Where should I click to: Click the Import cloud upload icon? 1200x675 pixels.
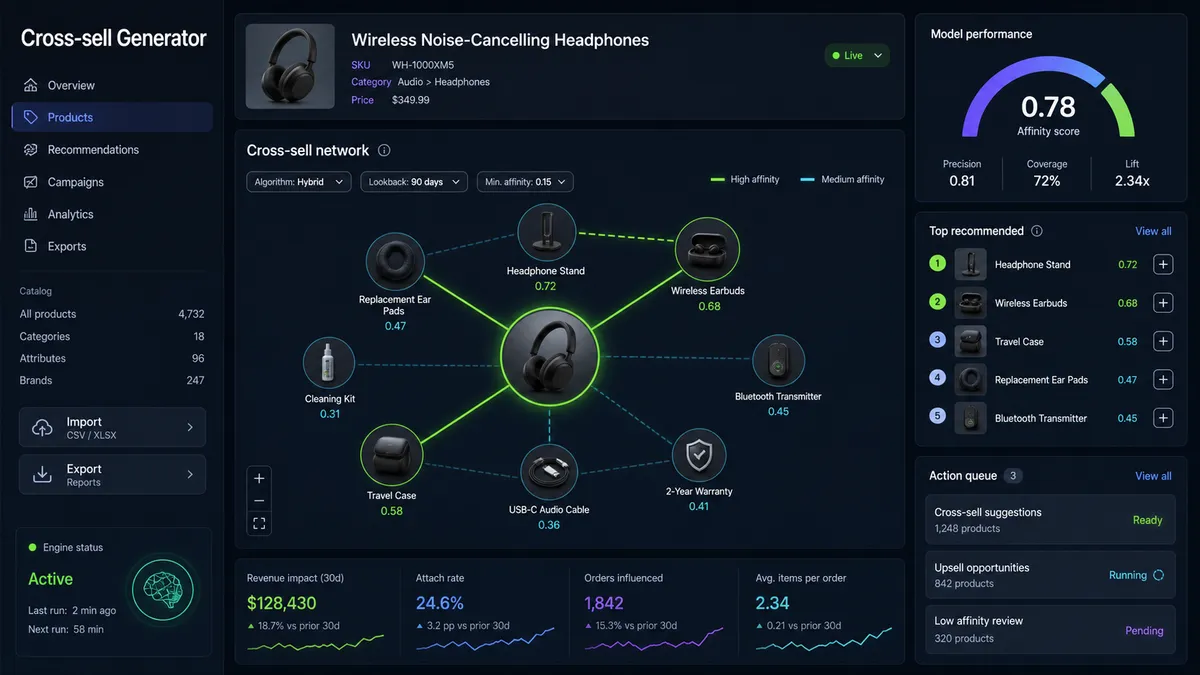click(x=43, y=427)
